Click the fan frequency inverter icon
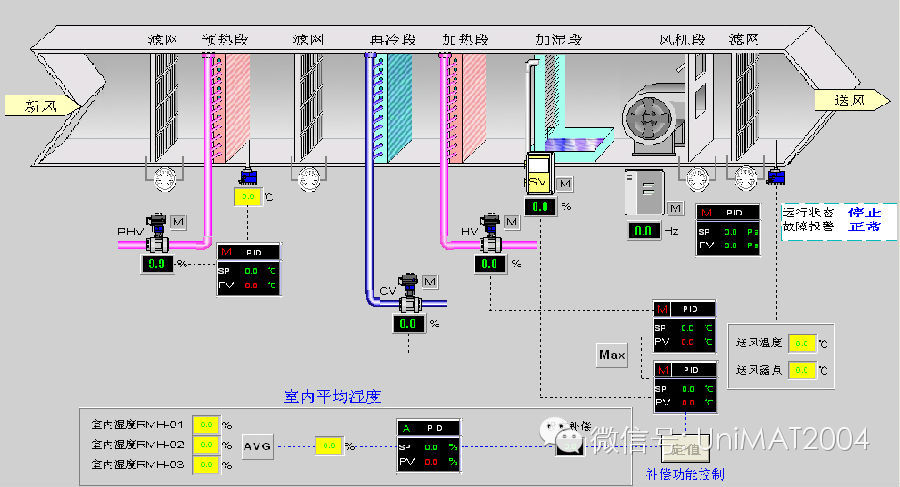Screen dimensions: 900x487 644,192
